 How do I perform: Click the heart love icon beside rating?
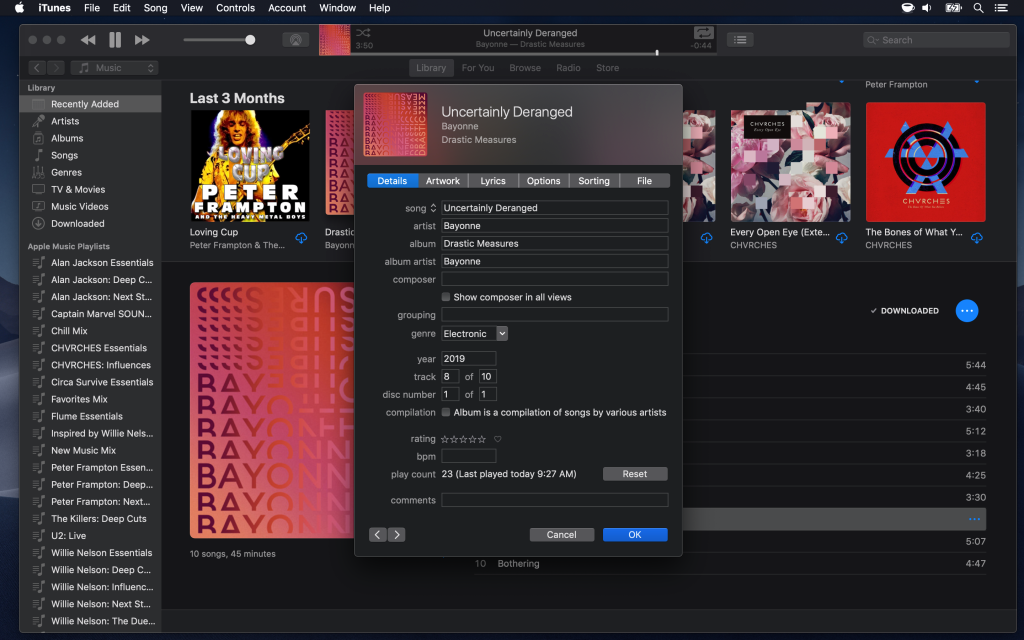(x=497, y=439)
